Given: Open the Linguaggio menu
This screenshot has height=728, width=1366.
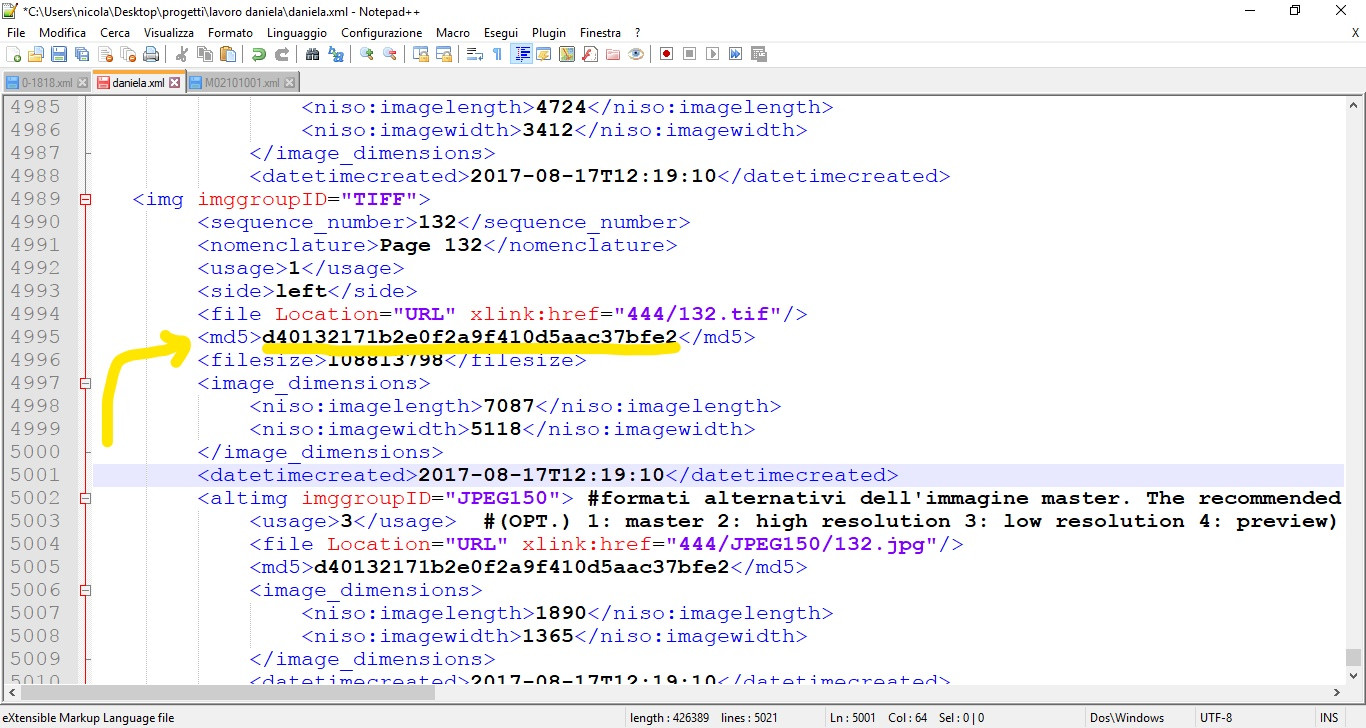Looking at the screenshot, I should coord(297,33).
